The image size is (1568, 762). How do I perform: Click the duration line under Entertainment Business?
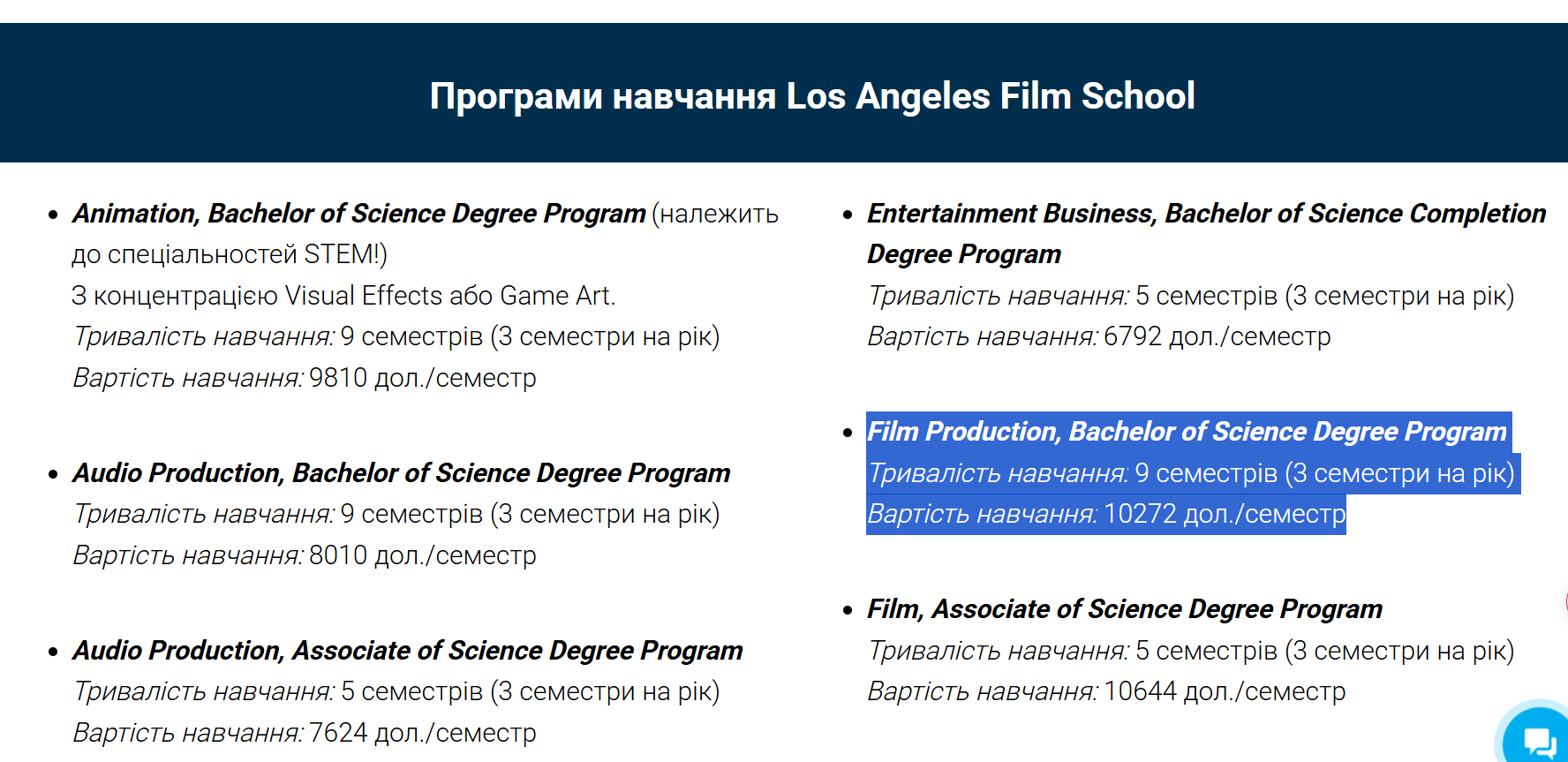pos(1190,296)
